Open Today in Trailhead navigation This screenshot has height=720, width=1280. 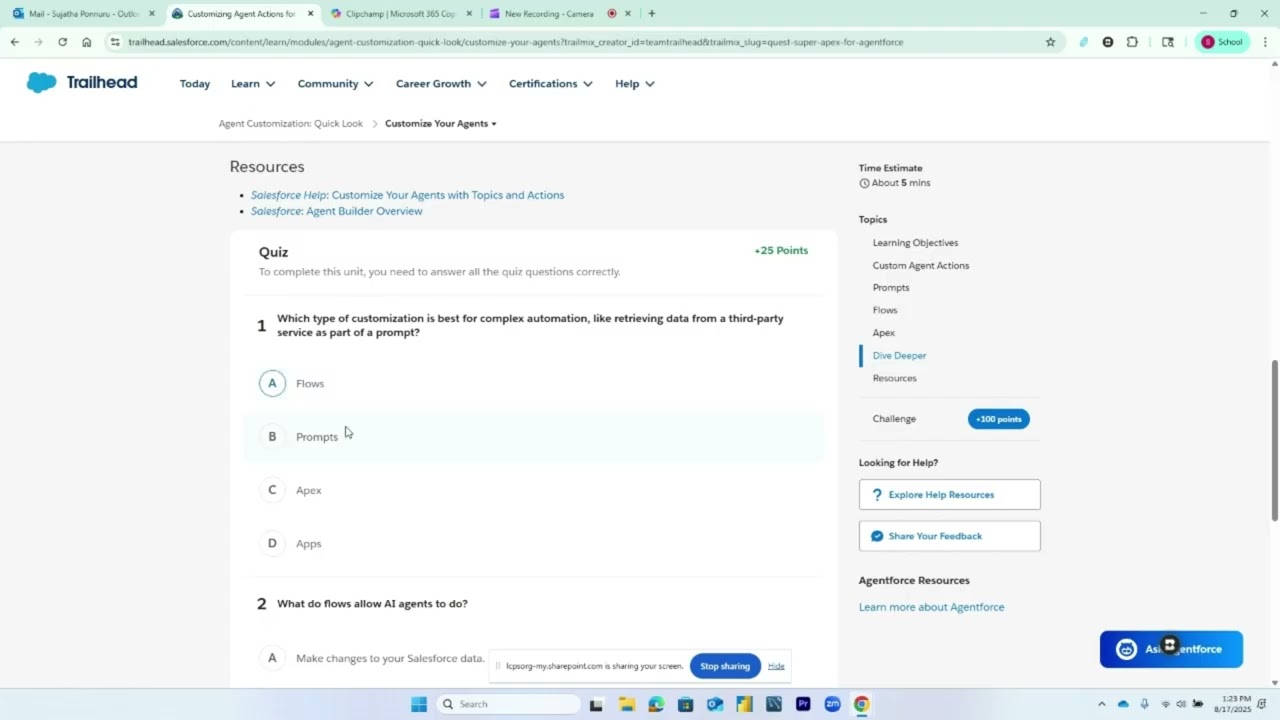pos(195,84)
